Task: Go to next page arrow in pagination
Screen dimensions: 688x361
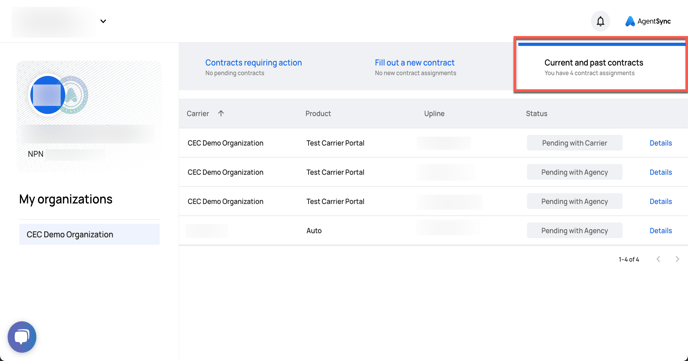Action: pos(677,259)
